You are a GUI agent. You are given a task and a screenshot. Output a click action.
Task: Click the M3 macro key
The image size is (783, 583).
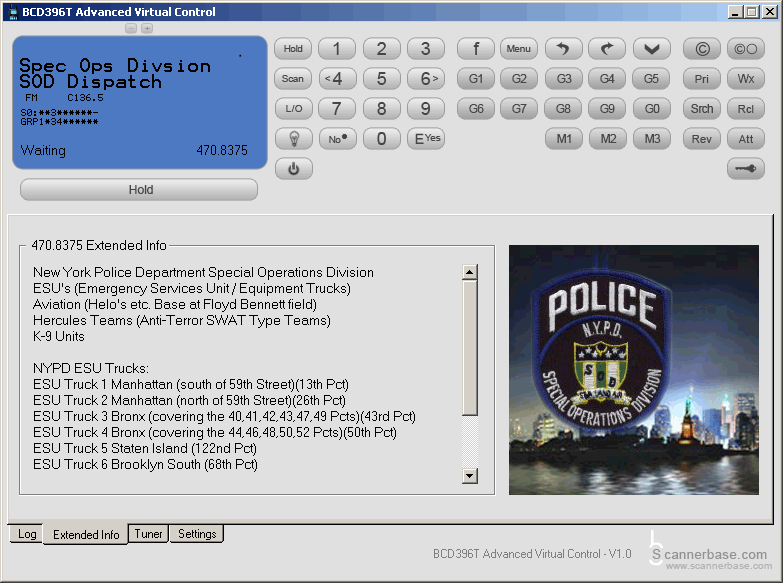pos(652,138)
